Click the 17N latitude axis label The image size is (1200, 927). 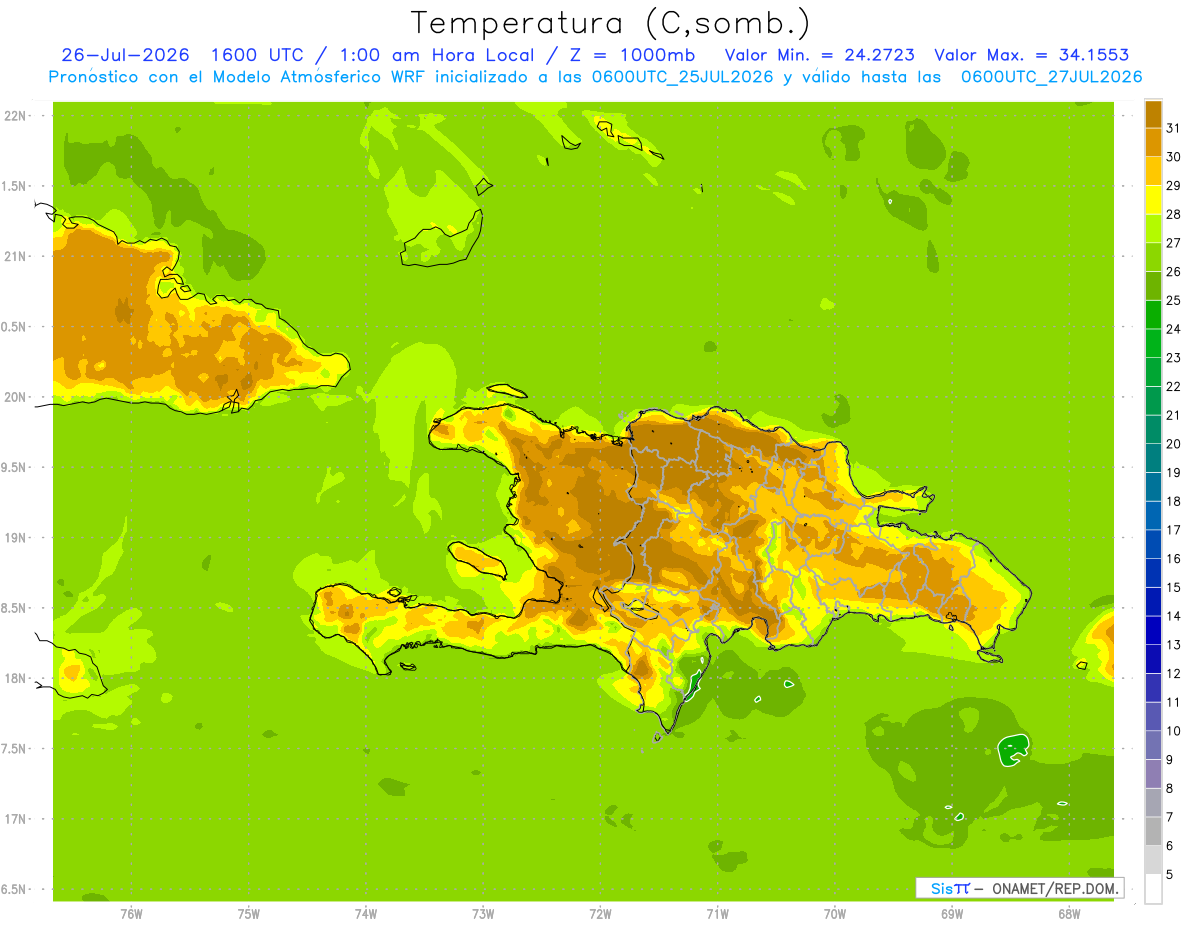(16, 819)
